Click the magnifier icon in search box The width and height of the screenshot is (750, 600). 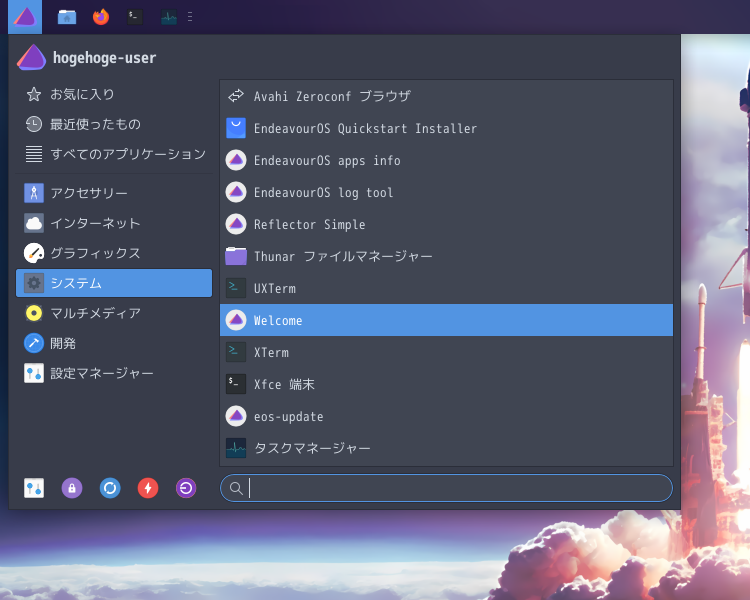pyautogui.click(x=236, y=488)
